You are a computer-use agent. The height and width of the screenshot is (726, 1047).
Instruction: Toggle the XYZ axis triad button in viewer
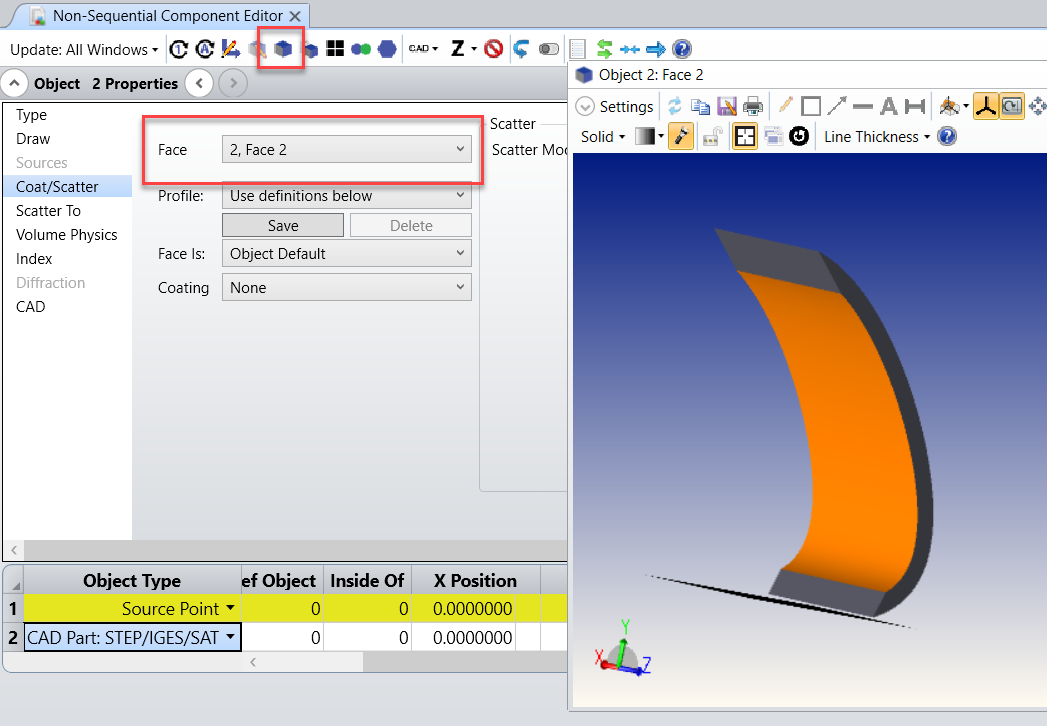(x=986, y=106)
